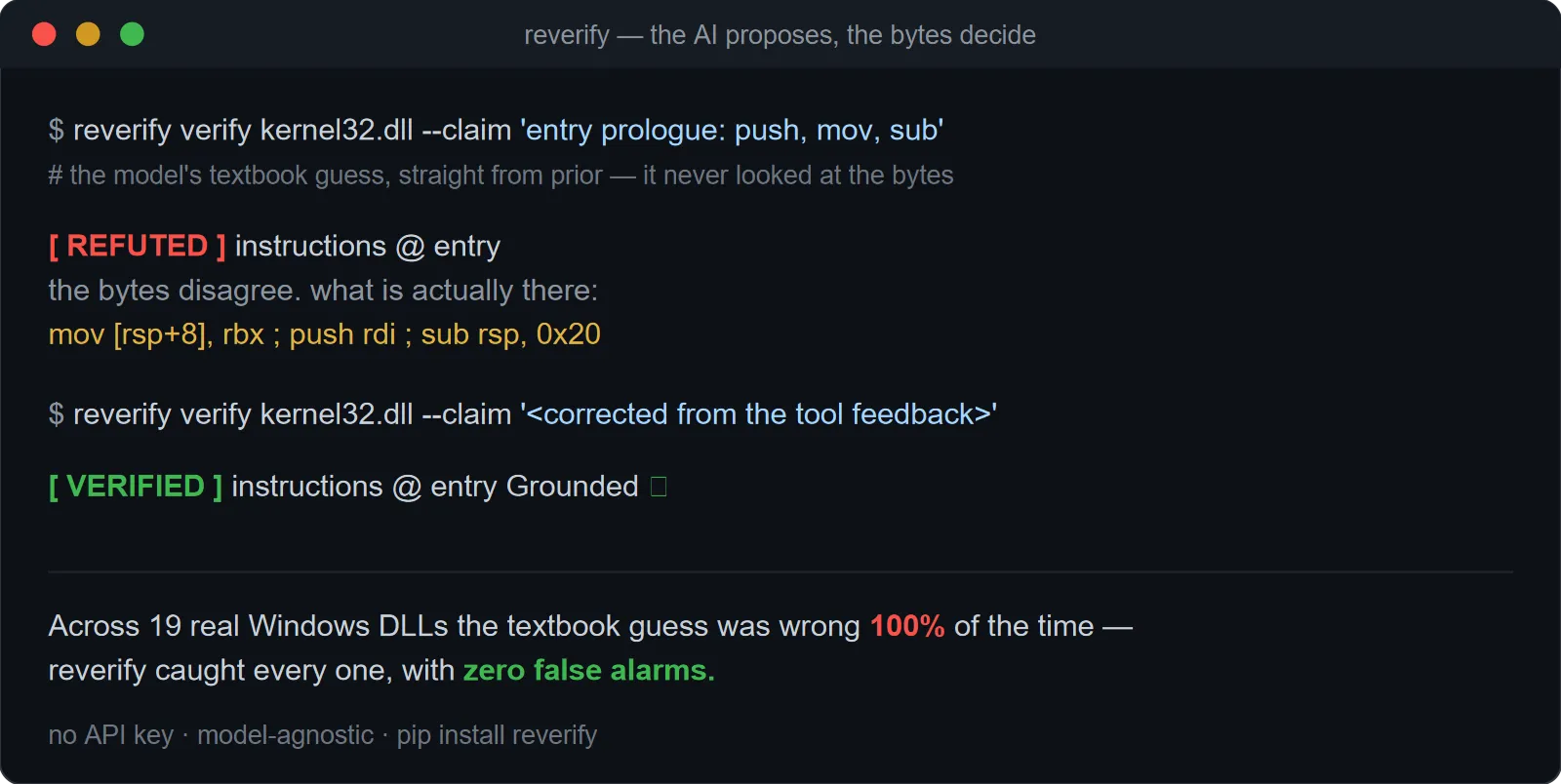1561x784 pixels.
Task: Click the claim string 'entry prologue: push, mov, sub'
Action: point(732,130)
